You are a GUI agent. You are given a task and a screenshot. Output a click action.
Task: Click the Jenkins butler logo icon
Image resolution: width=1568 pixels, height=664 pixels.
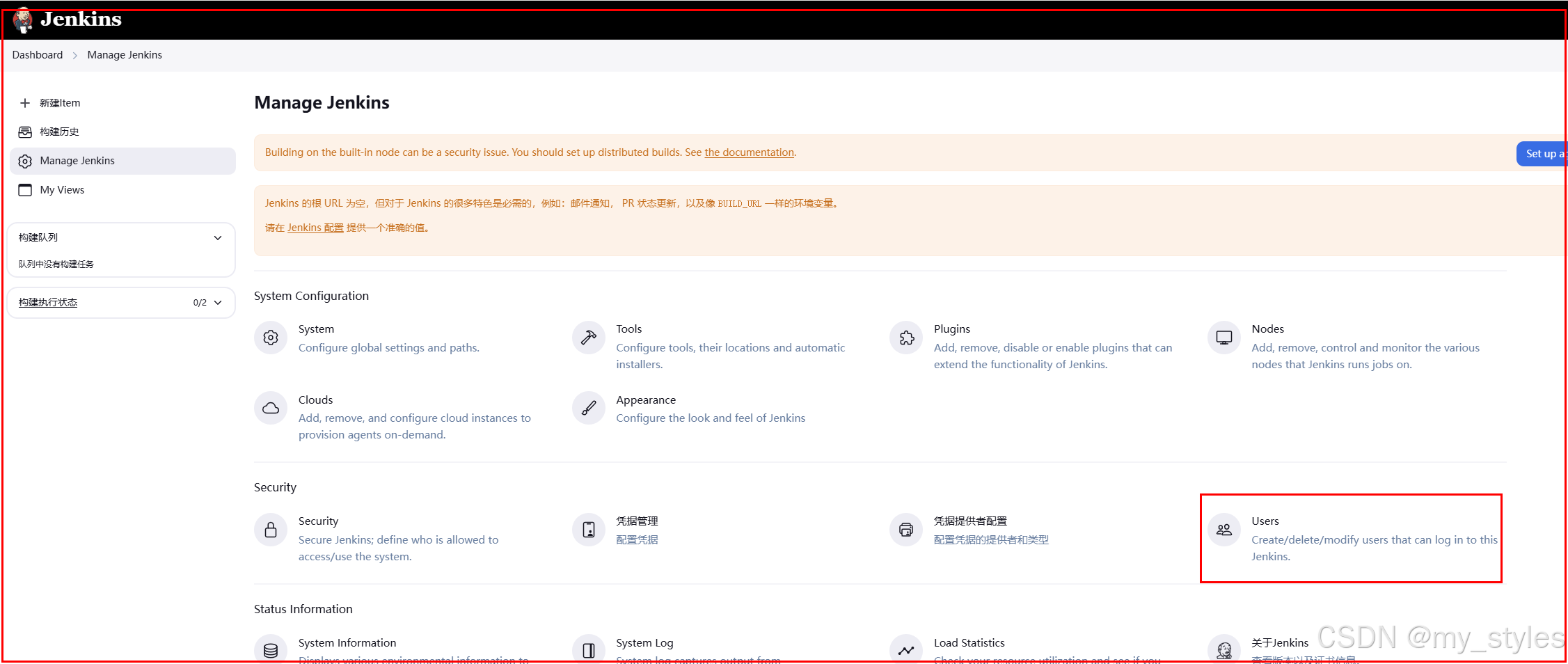pos(23,20)
